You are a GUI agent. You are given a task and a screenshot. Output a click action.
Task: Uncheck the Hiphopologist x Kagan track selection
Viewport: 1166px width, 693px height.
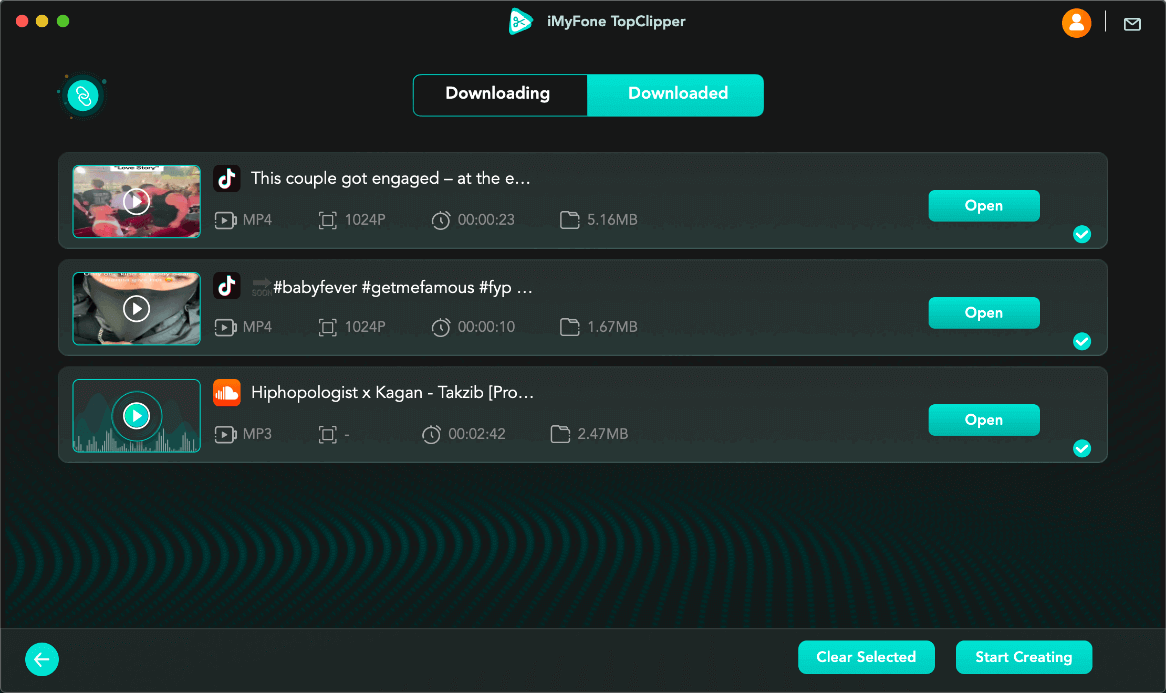[x=1082, y=449]
